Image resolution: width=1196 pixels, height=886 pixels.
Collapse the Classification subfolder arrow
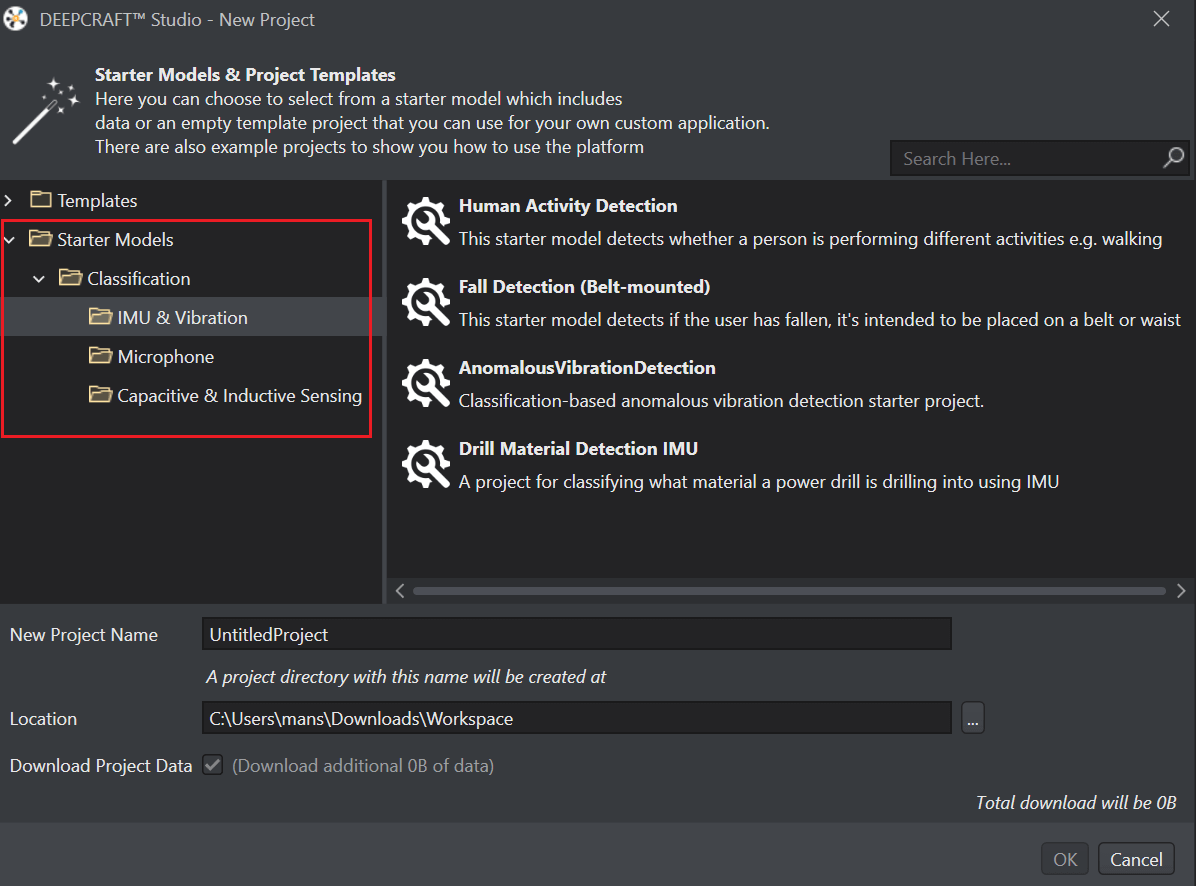tap(39, 279)
